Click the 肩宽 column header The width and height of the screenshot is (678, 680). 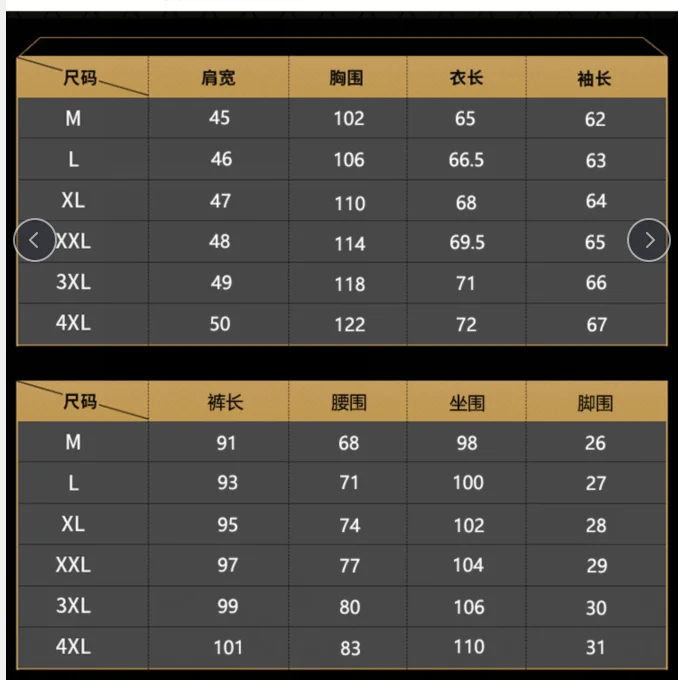click(219, 78)
